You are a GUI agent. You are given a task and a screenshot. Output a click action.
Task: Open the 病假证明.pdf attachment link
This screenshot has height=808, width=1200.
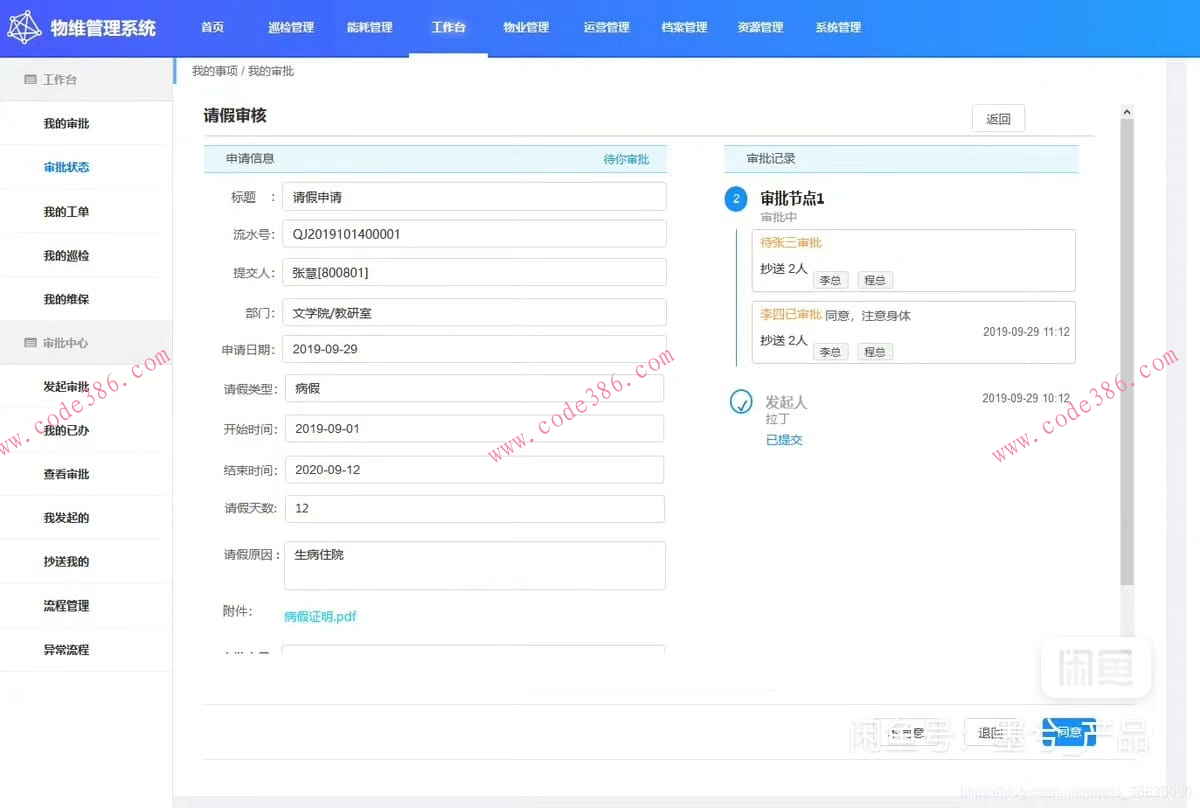coord(320,617)
